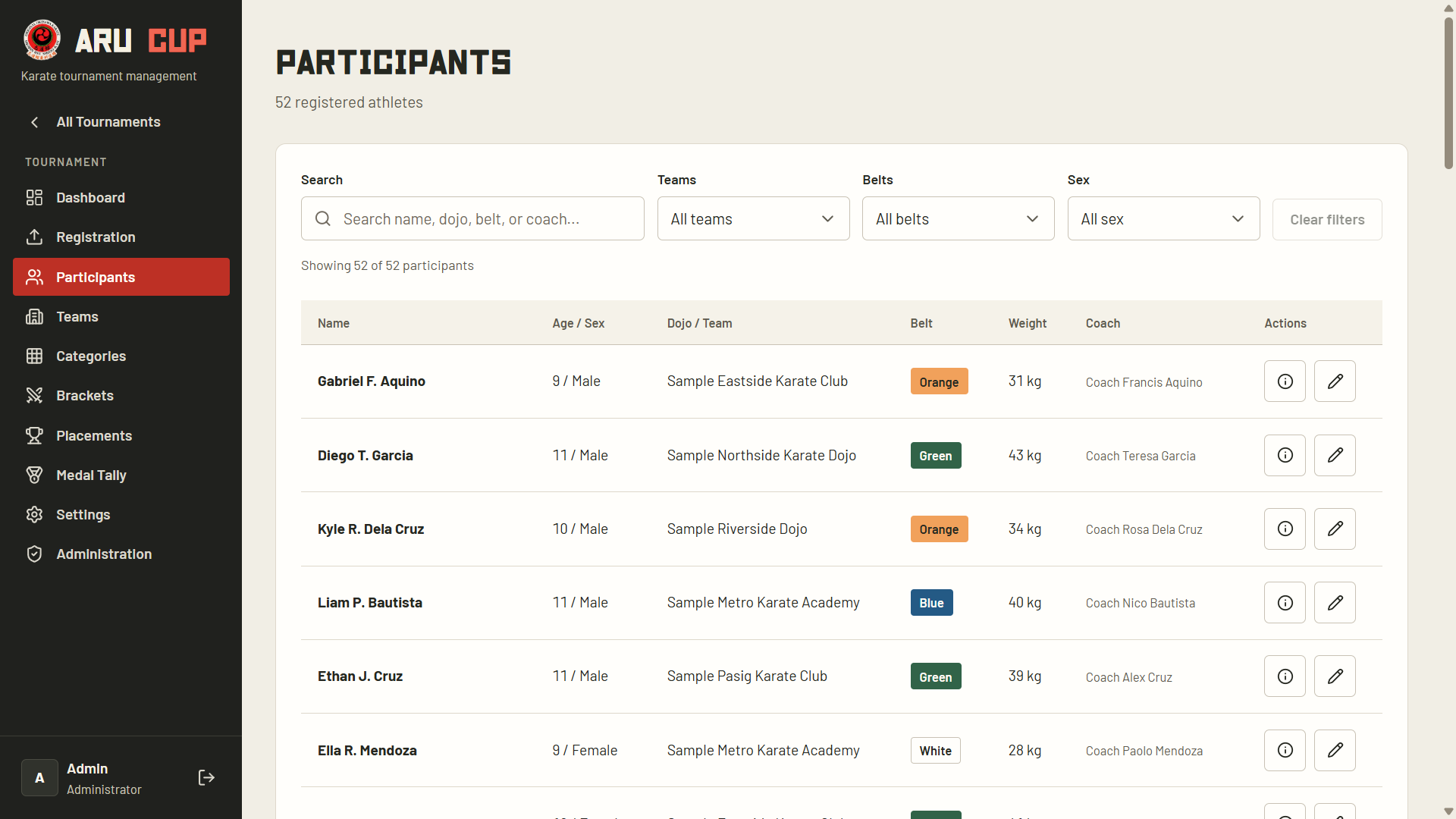Open Placements in sidebar

tap(121, 435)
